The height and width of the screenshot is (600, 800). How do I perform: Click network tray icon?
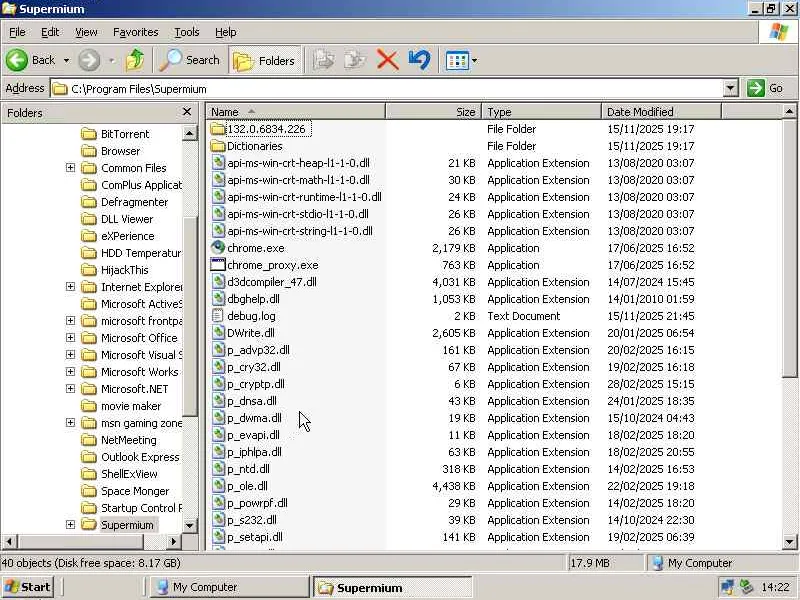728,587
